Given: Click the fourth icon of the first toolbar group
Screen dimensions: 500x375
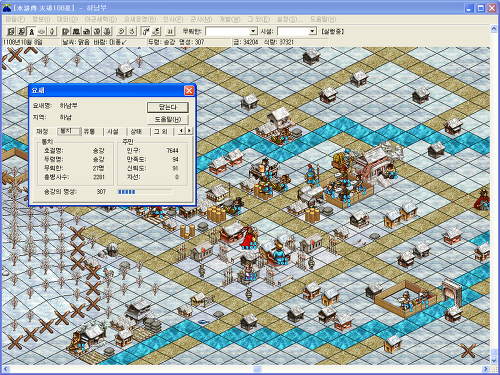Looking at the screenshot, I should click(42, 31).
